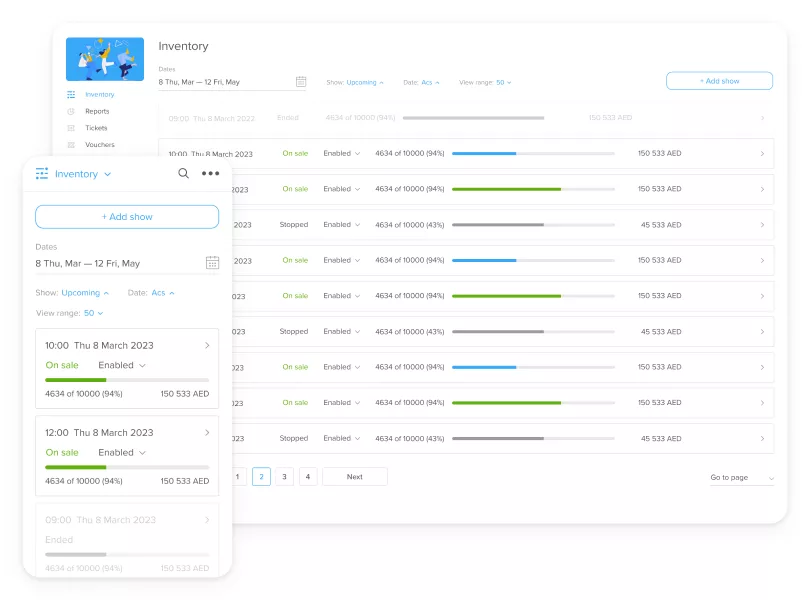Screen dimensions: 811x600
Task: Open the Go to page dropdown
Action: (742, 478)
